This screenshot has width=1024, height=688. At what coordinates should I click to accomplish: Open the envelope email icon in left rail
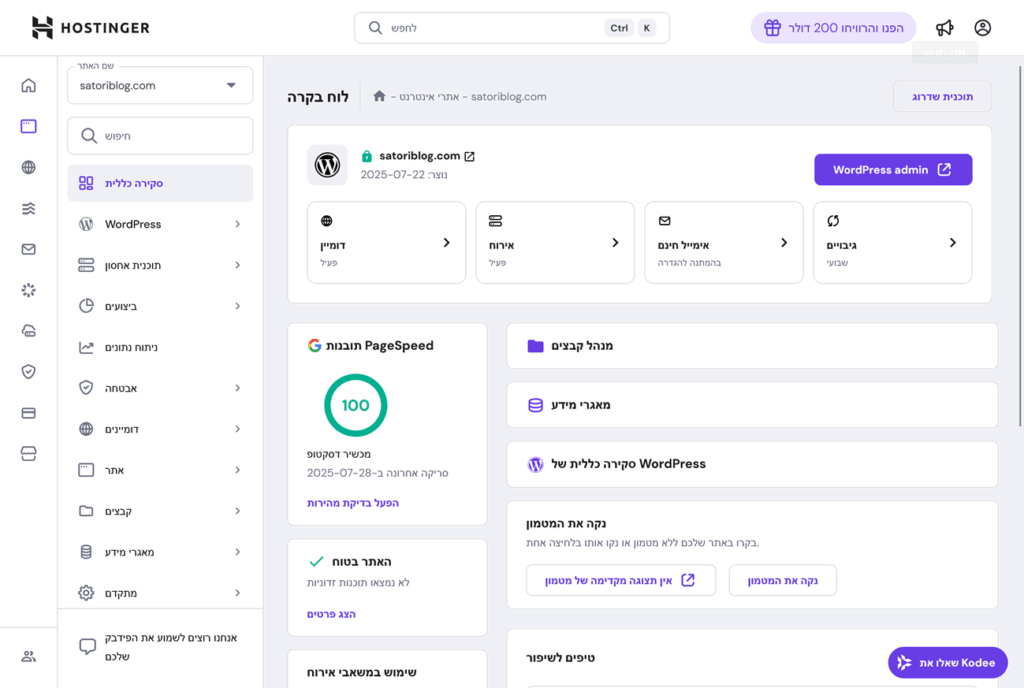coord(28,249)
